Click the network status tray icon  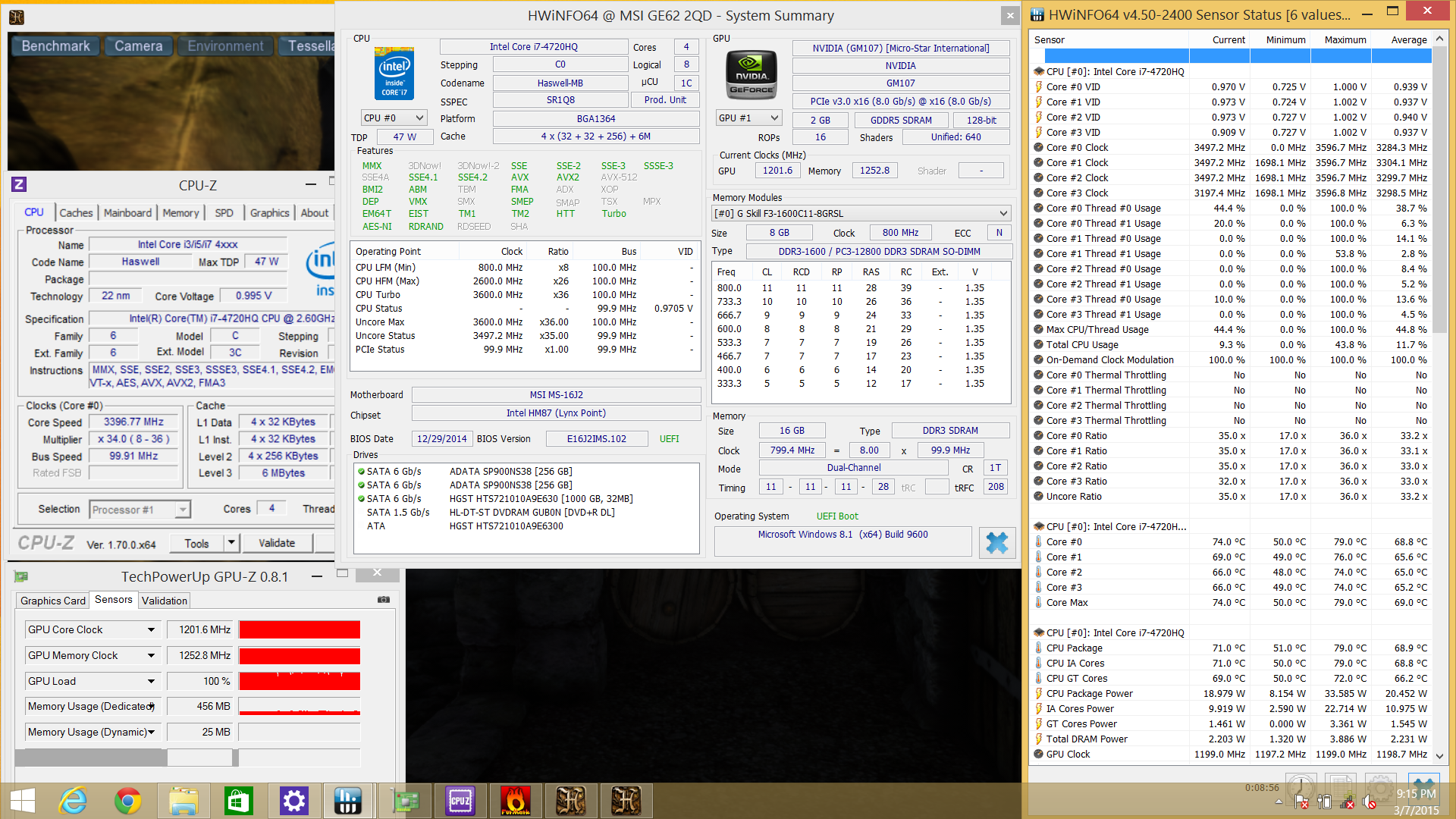click(1347, 802)
